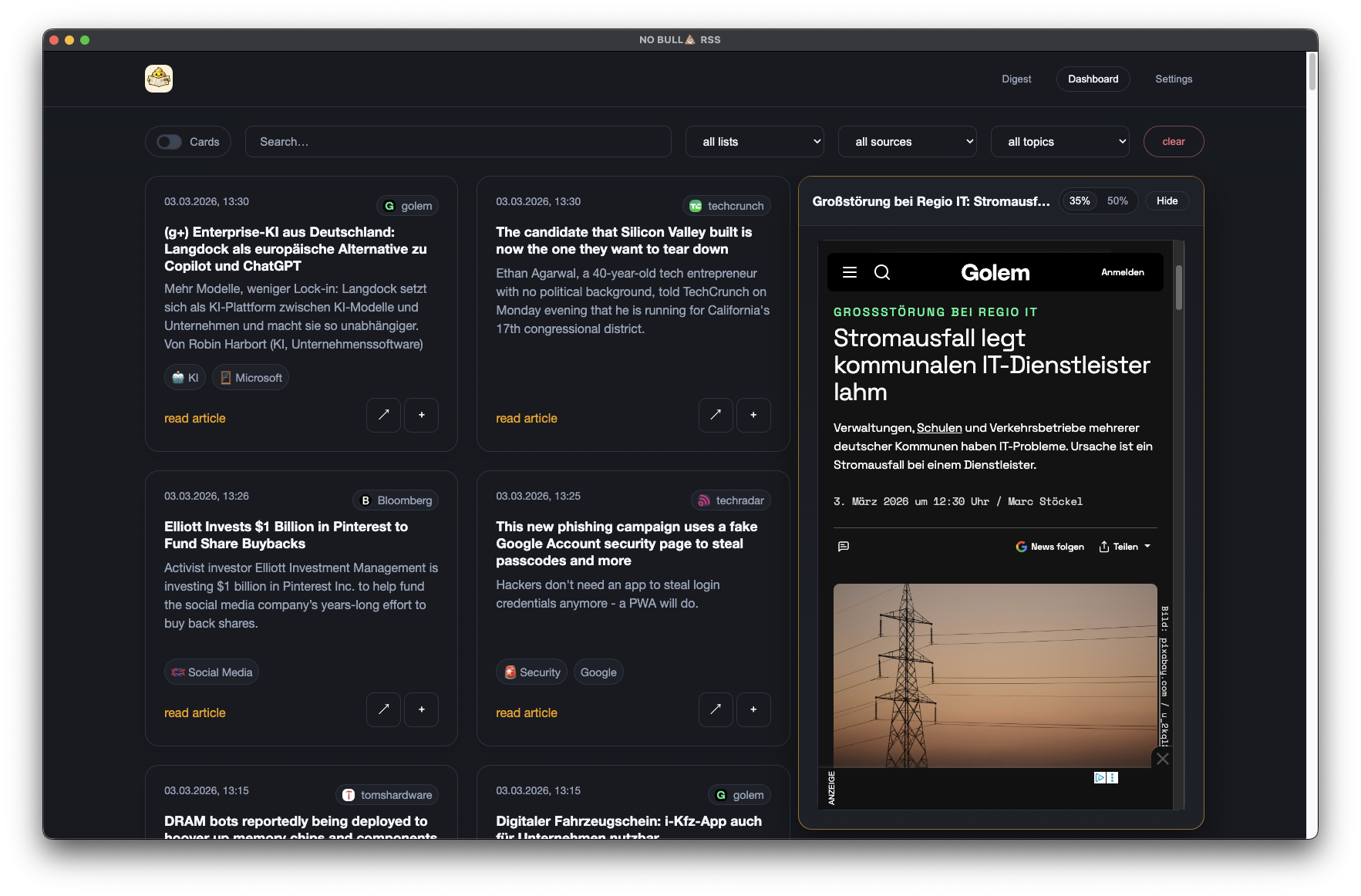Click read article on phishing campaign card
The width and height of the screenshot is (1361, 896).
coord(527,713)
